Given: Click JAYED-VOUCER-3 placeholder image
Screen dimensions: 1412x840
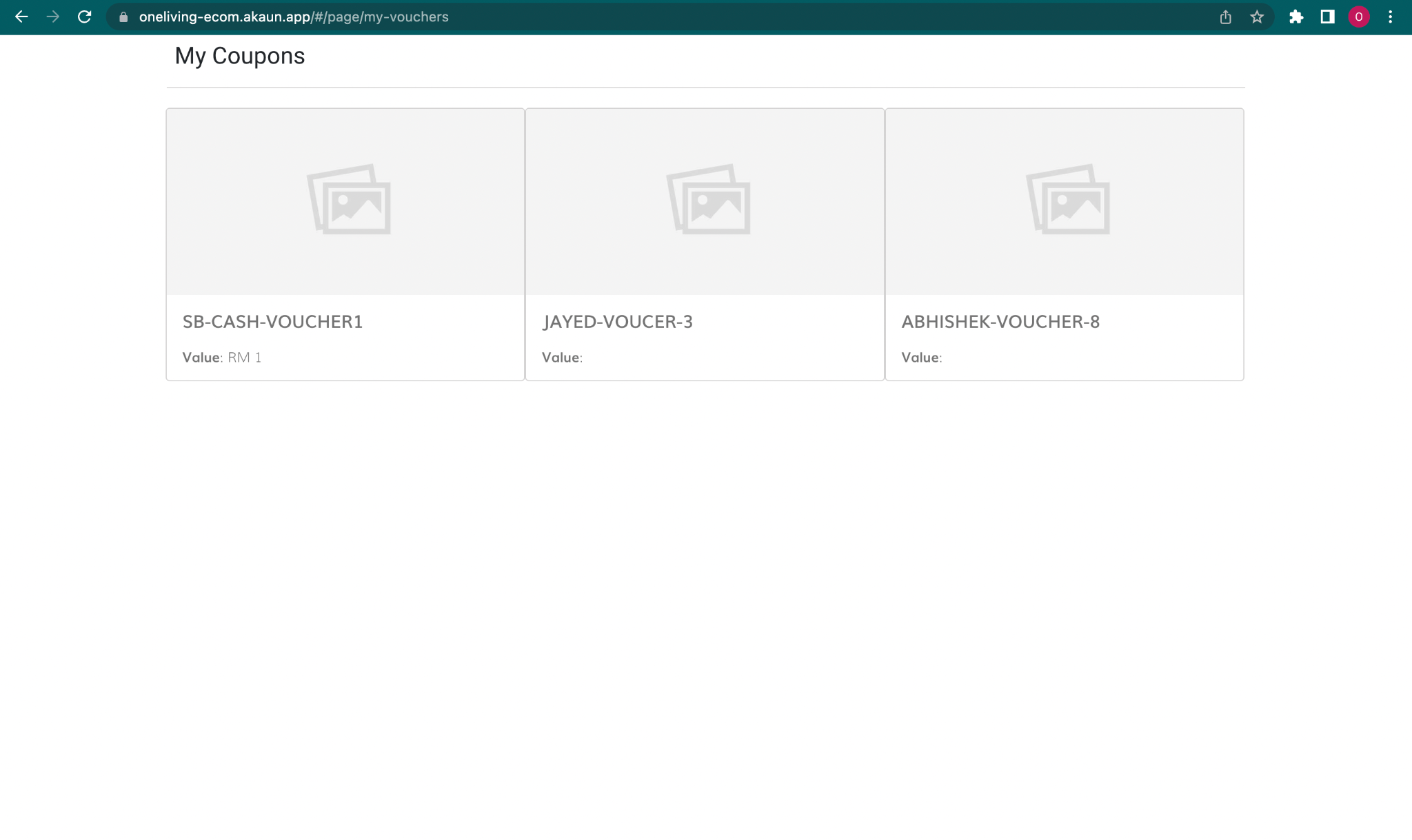Looking at the screenshot, I should coord(708,200).
